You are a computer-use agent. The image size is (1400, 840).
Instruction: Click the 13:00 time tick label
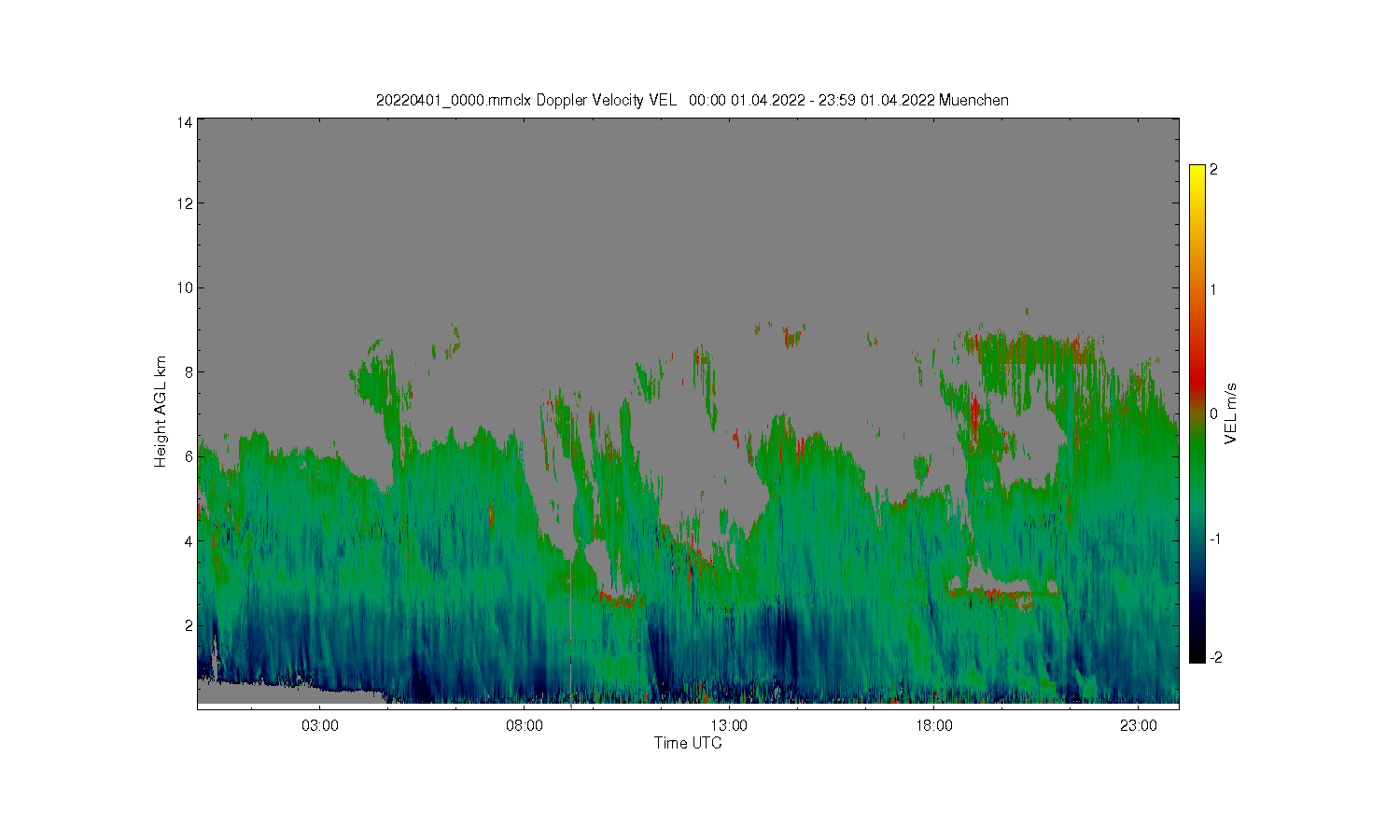tap(729, 726)
